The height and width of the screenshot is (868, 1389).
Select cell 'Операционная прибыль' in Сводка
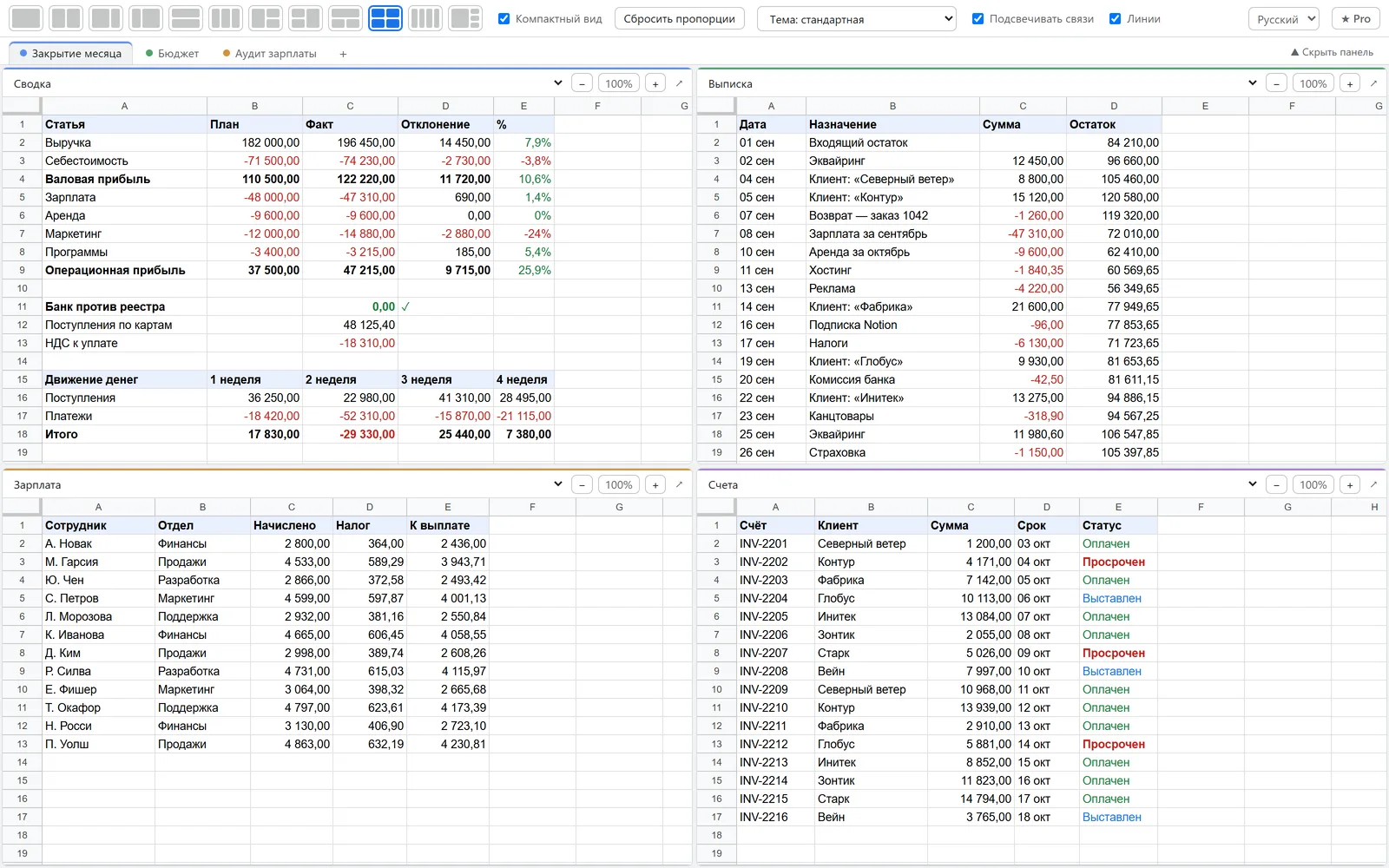pyautogui.click(x=124, y=270)
